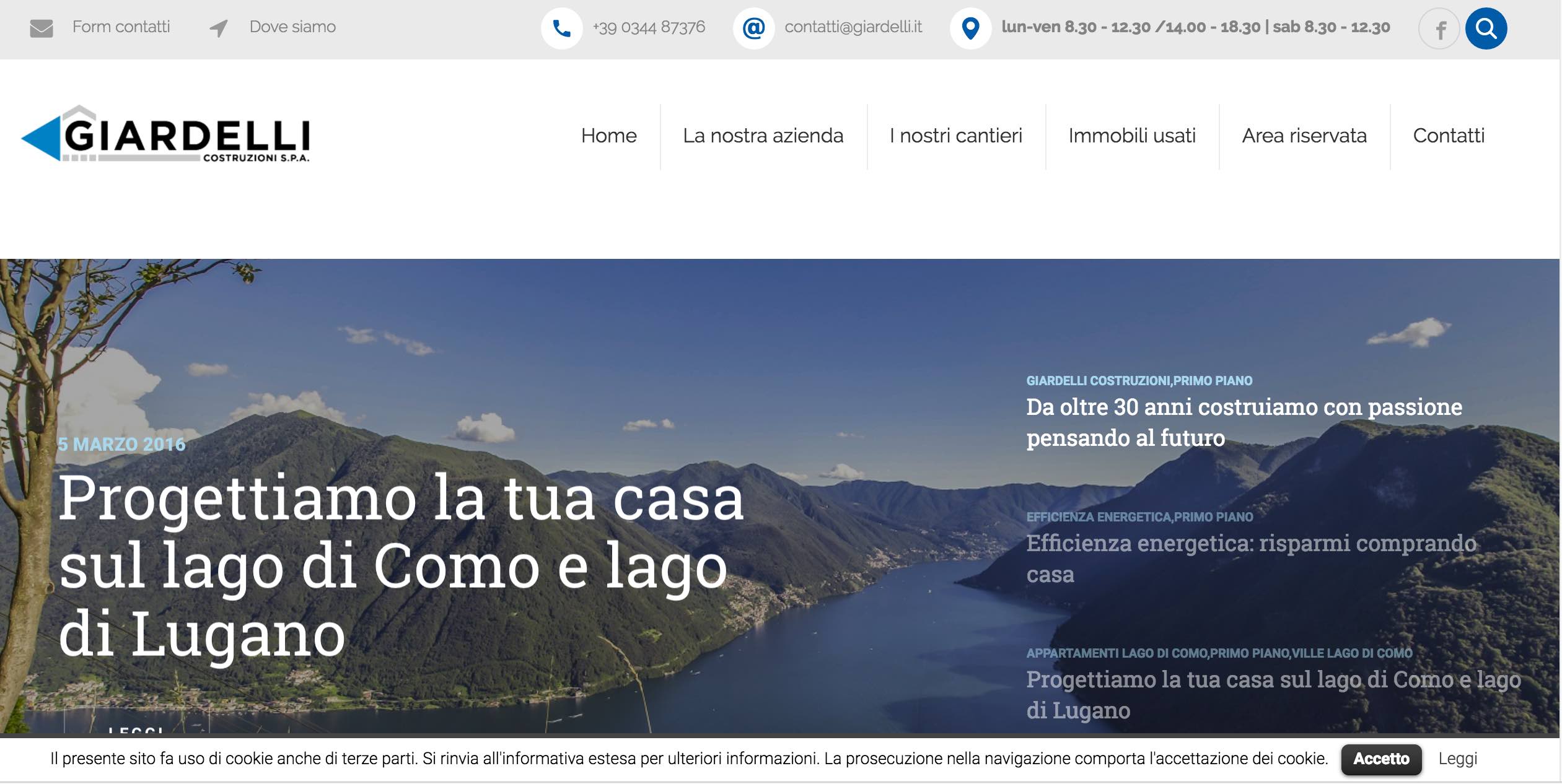Click the envelope icon beside Form contatti

(x=42, y=28)
